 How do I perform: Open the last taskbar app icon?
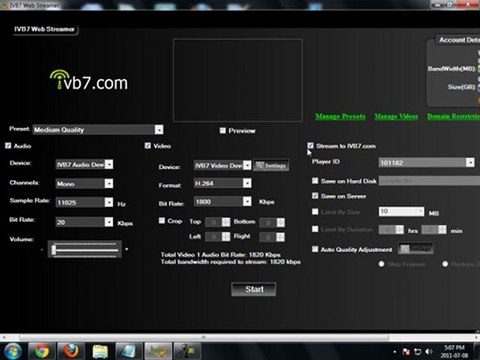click(x=187, y=351)
